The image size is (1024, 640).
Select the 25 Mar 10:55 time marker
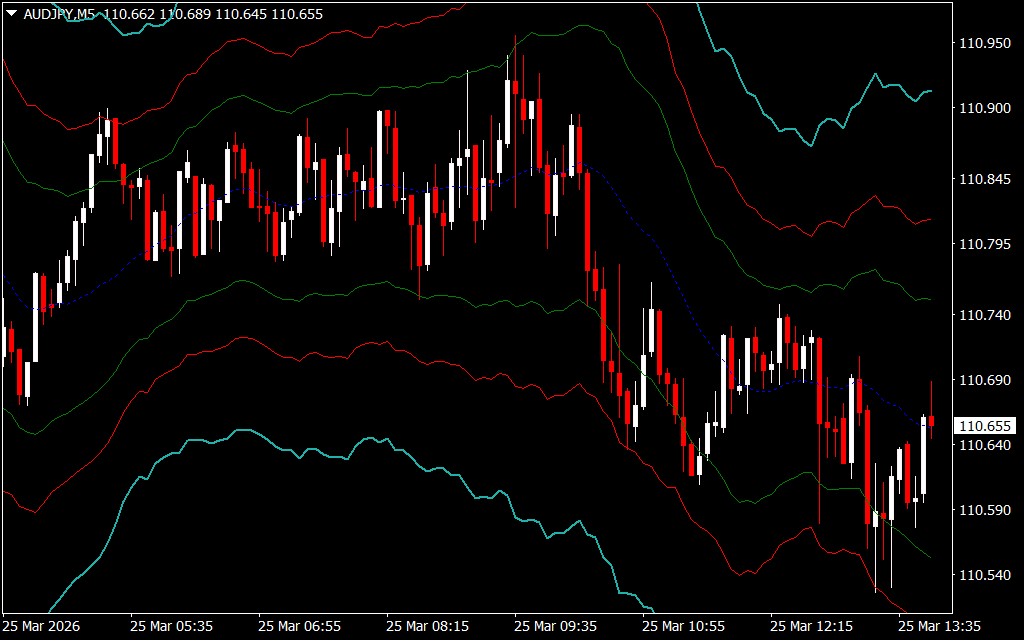pos(683,626)
